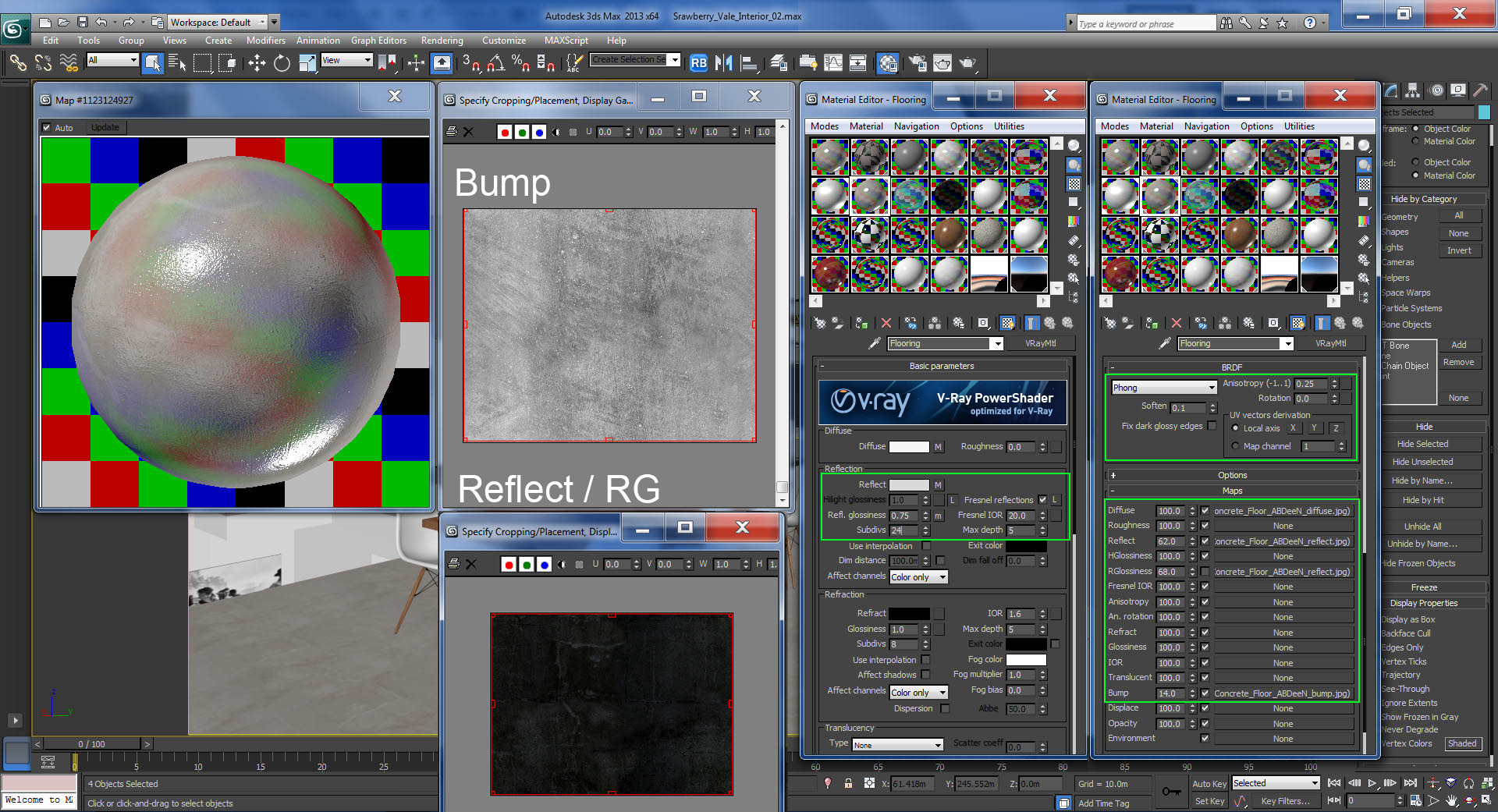1498x812 pixels.
Task: Click the Unhide All button
Action: coord(1422,527)
